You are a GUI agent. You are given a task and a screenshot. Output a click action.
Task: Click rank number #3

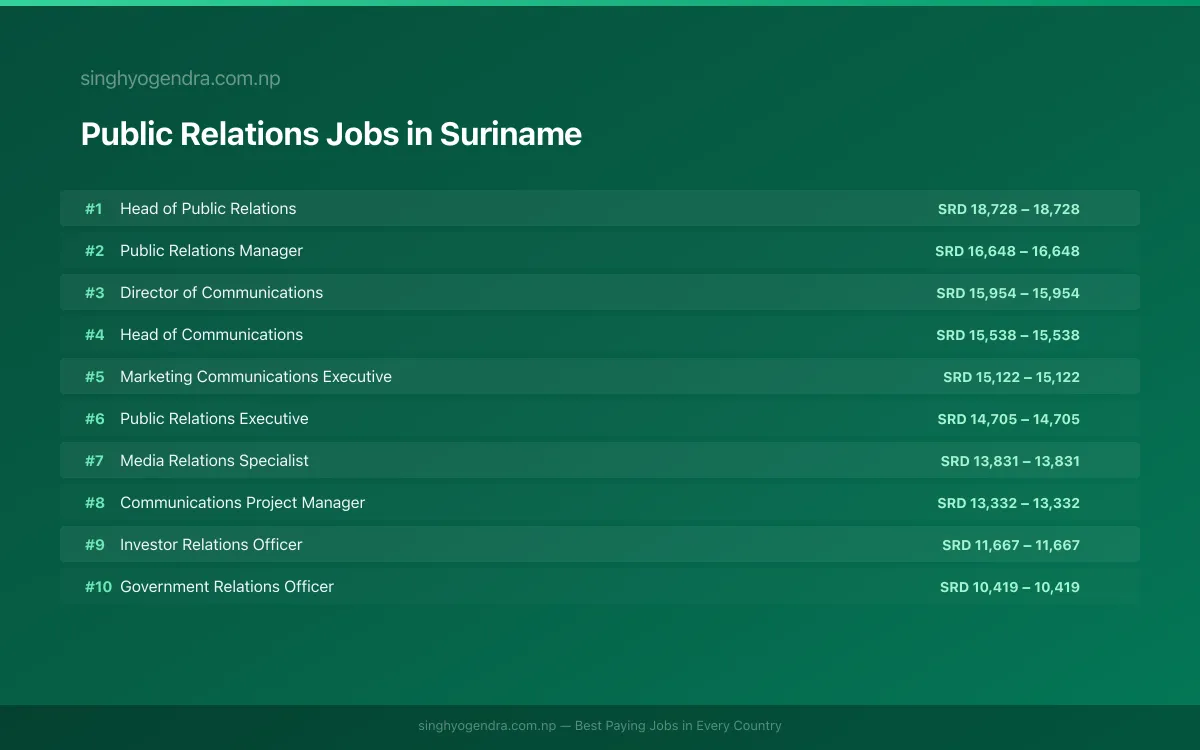(x=94, y=293)
